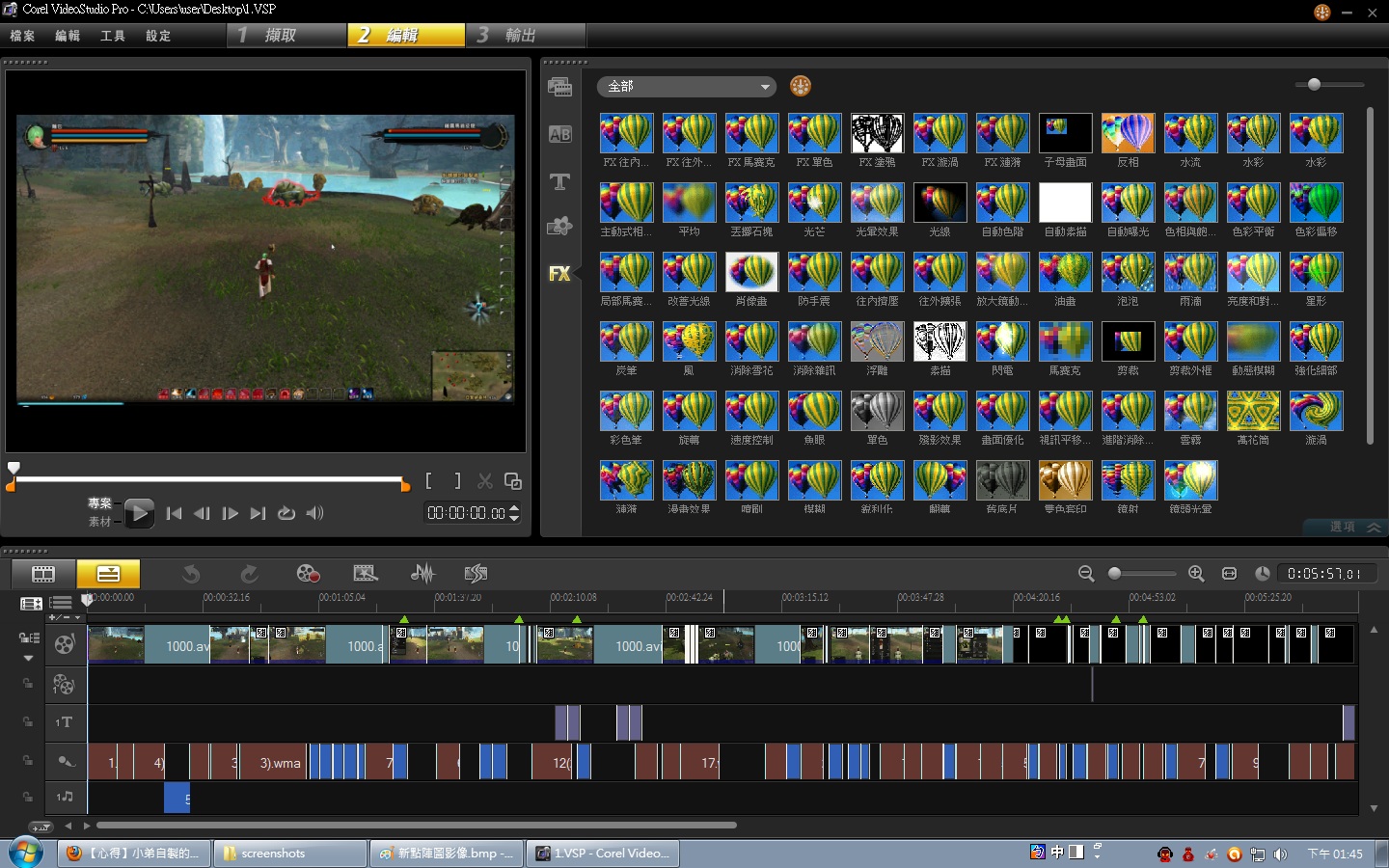This screenshot has height=868, width=1389.
Task: Switch to step 3 輸出 tab
Action: pyautogui.click(x=528, y=35)
